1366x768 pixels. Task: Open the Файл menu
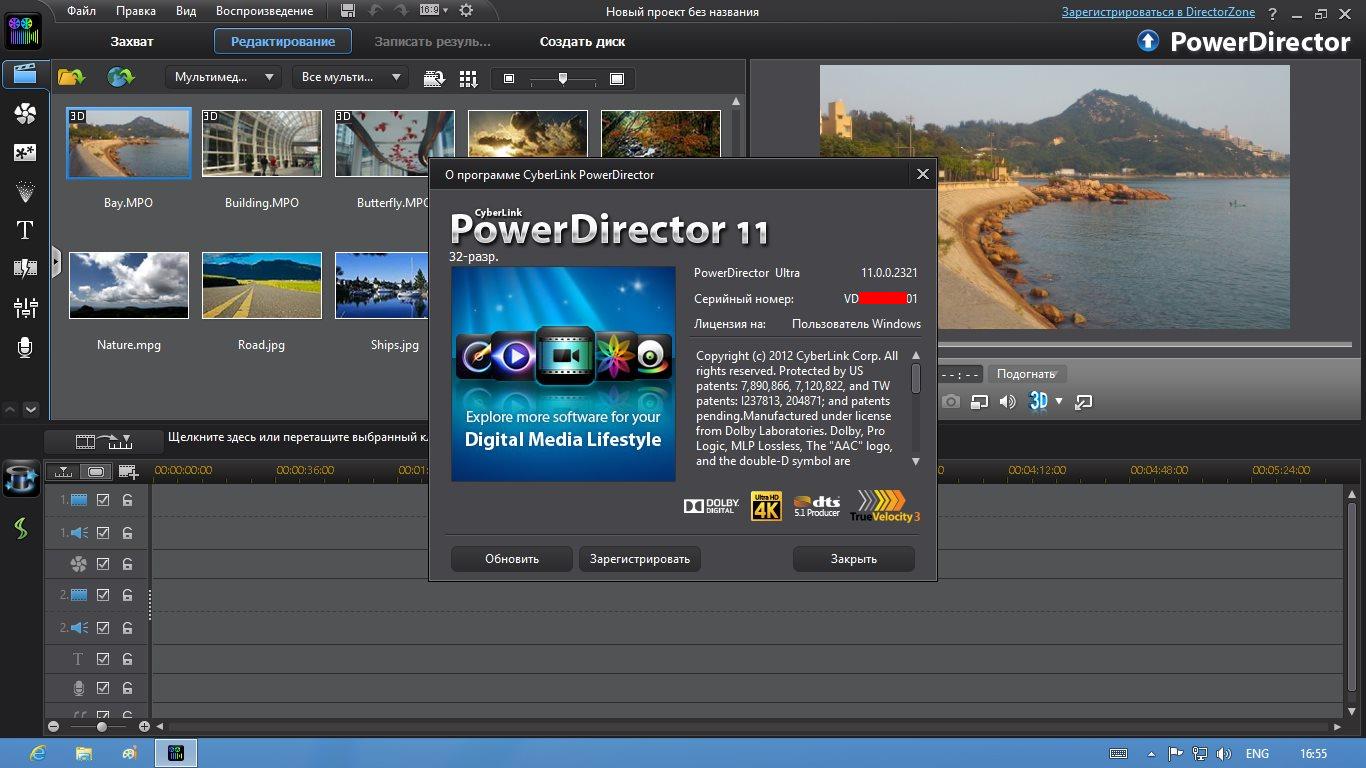[x=82, y=11]
